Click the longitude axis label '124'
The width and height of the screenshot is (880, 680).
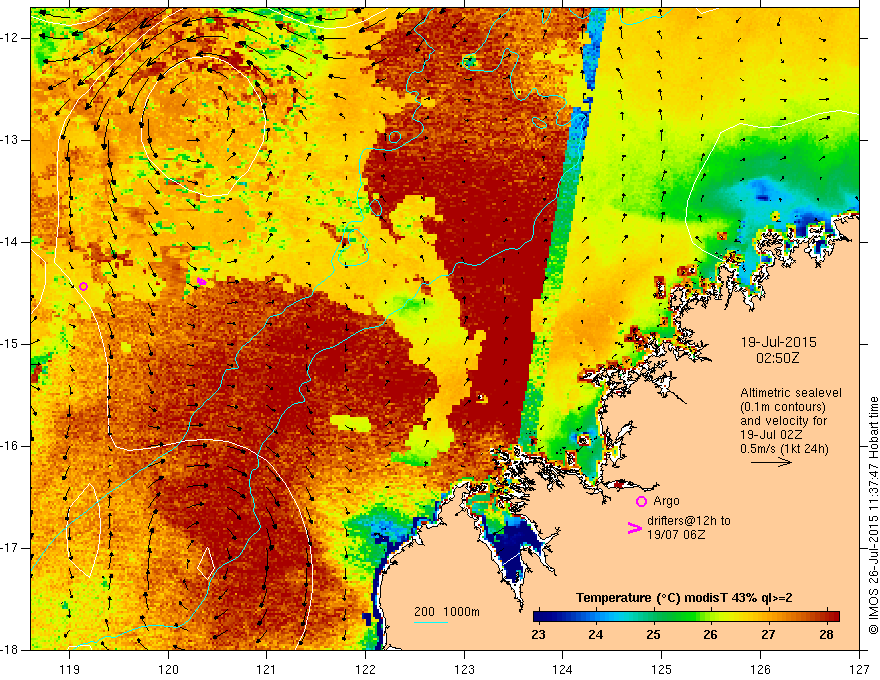tap(563, 669)
